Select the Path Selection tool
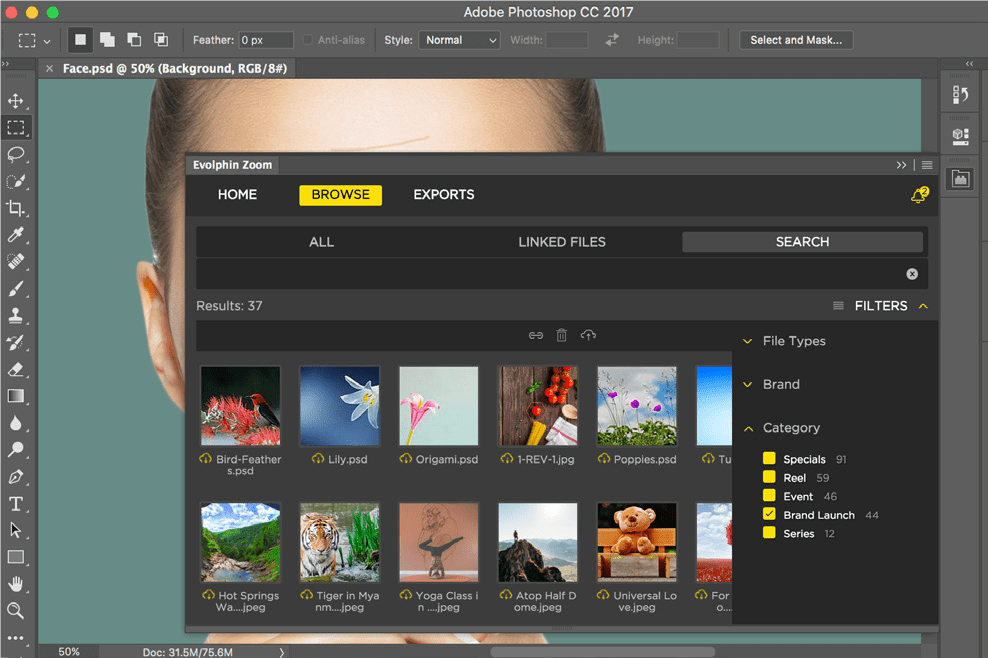This screenshot has width=988, height=658. [16, 530]
